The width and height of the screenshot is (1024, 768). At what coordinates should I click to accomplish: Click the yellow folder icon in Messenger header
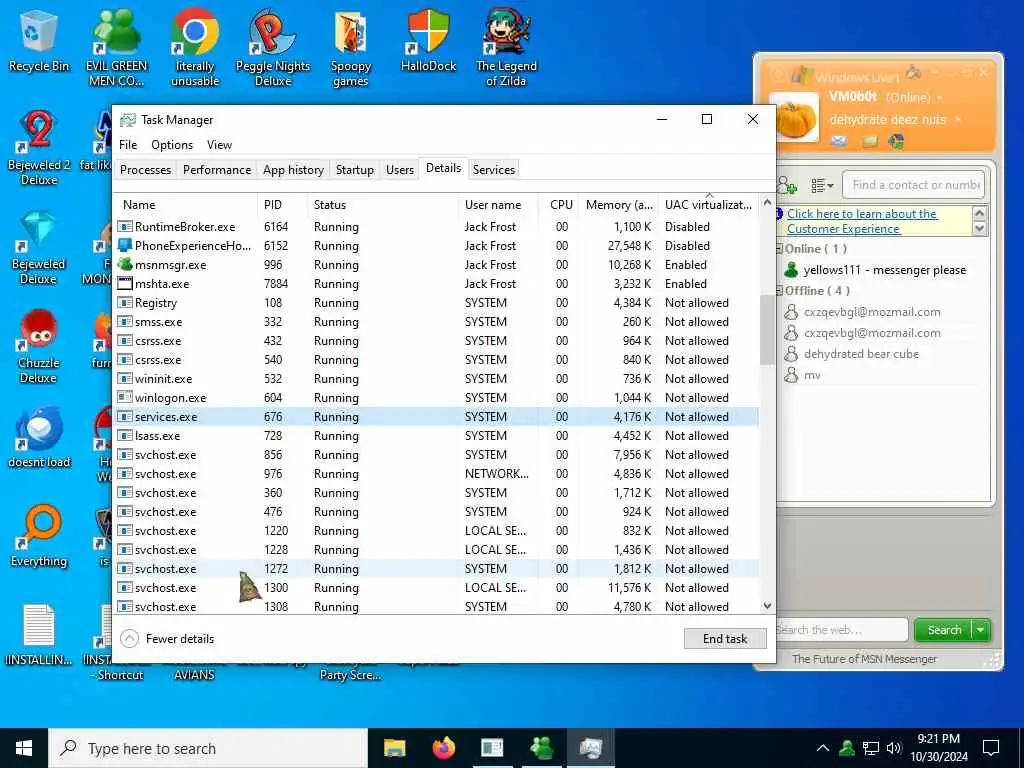[871, 141]
